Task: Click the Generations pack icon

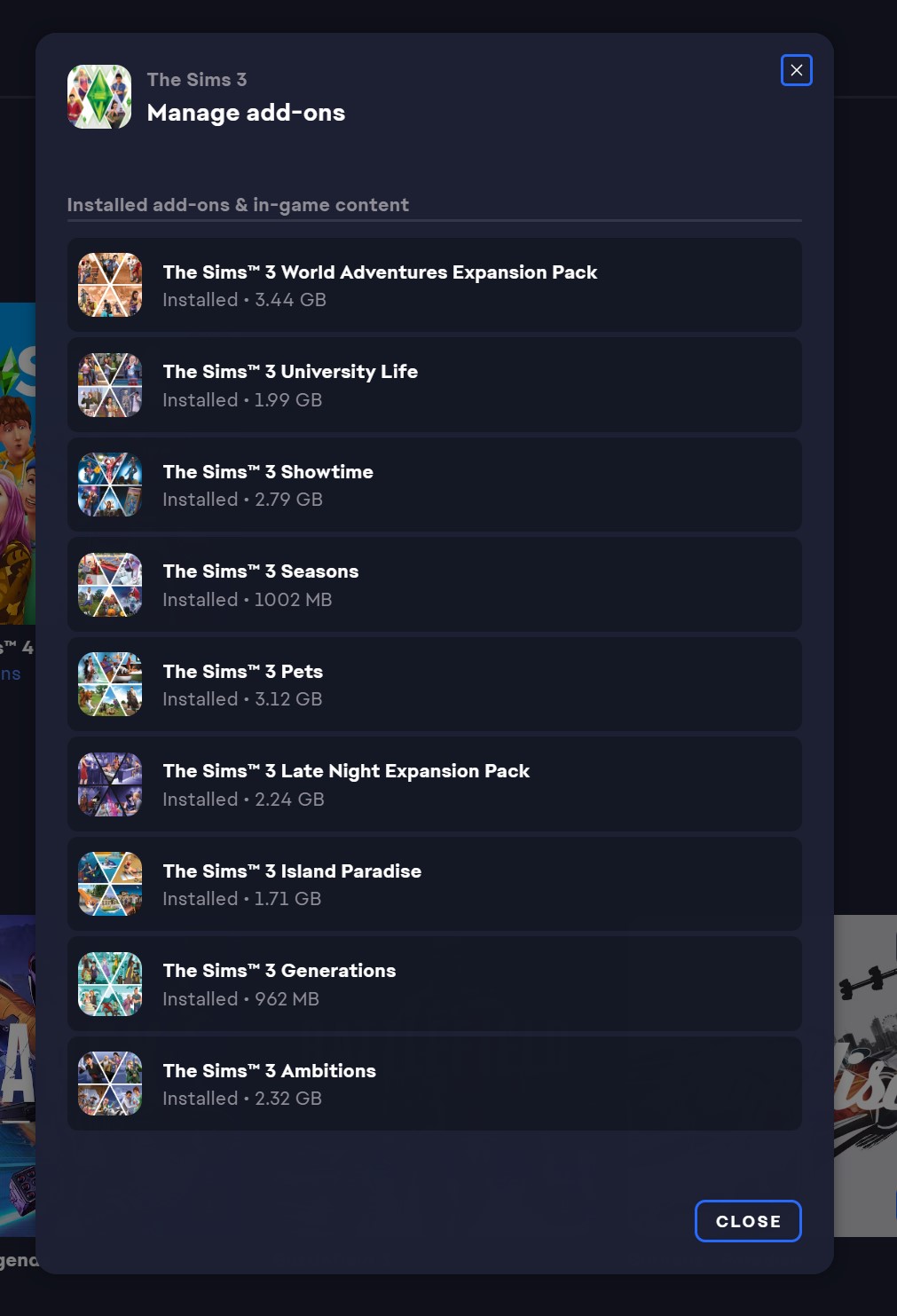Action: click(110, 984)
